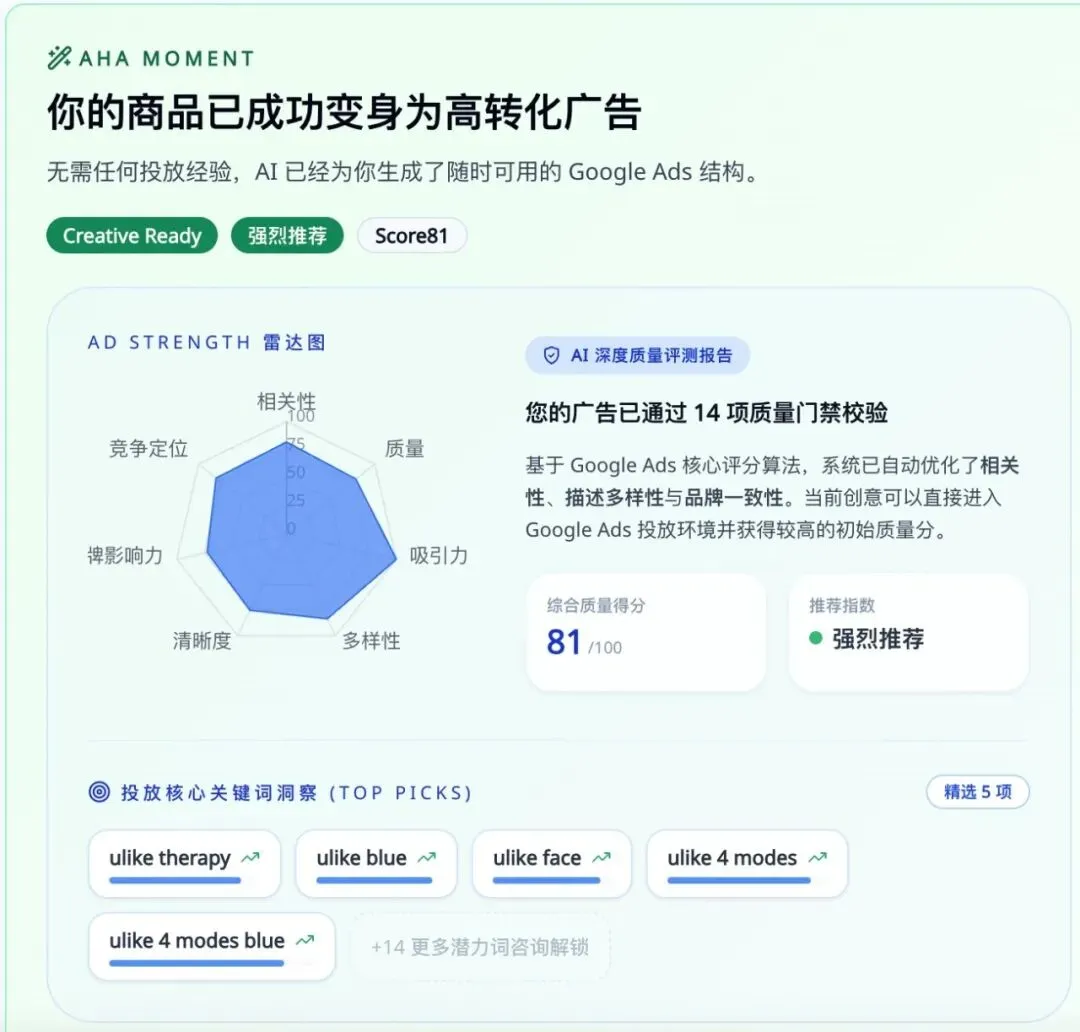Select the 强烈推荐 green badge
This screenshot has height=1032, width=1080.
point(287,236)
